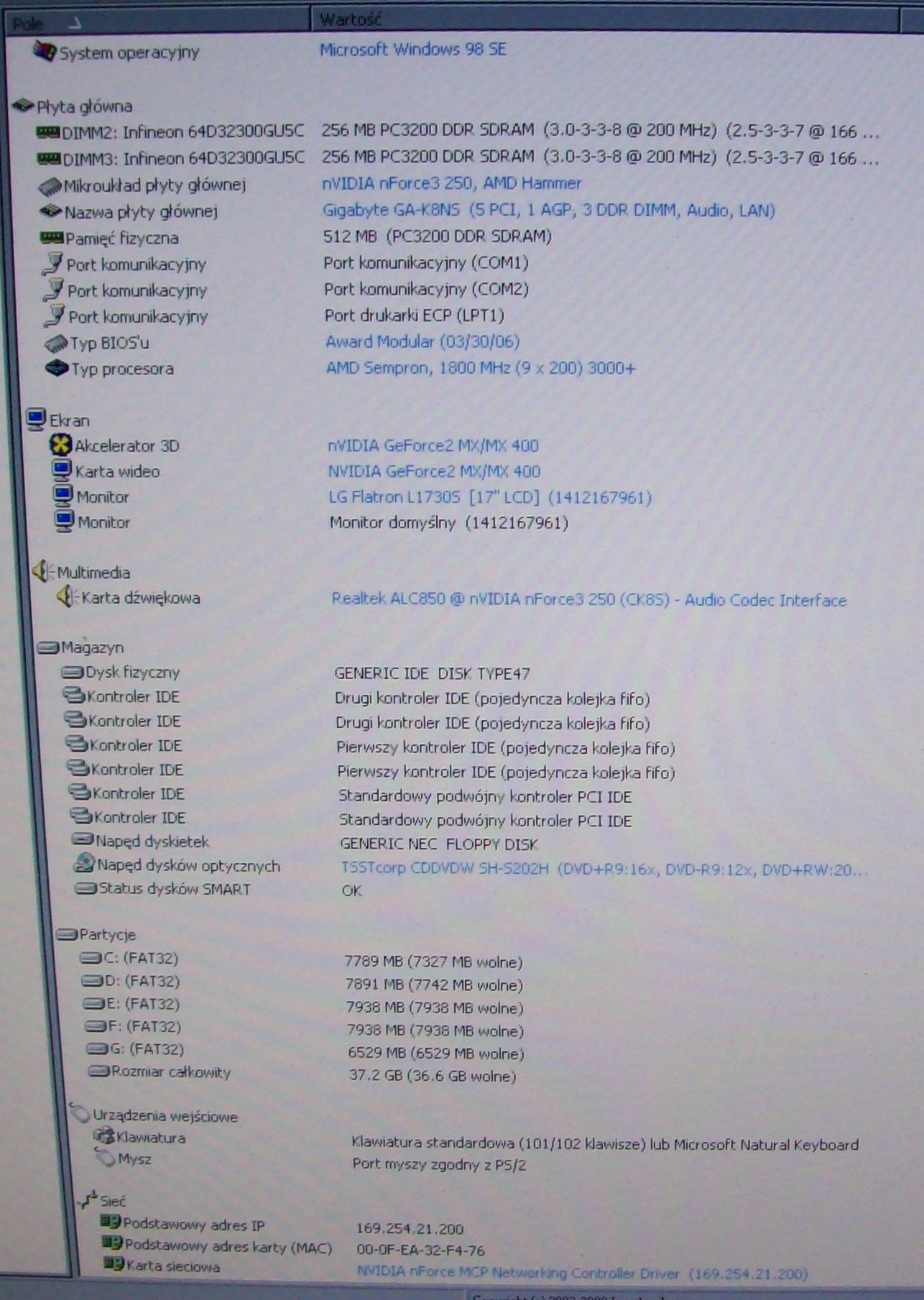Screen dimensions: 924x1300
Task: Click the Typ procesora CPU icon
Action: [x=57, y=369]
